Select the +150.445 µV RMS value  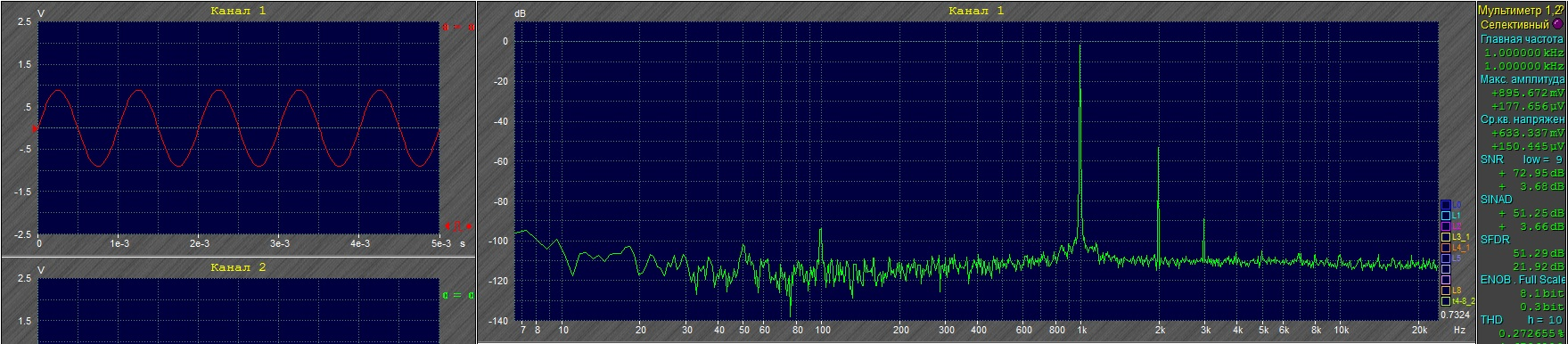pyautogui.click(x=1527, y=145)
